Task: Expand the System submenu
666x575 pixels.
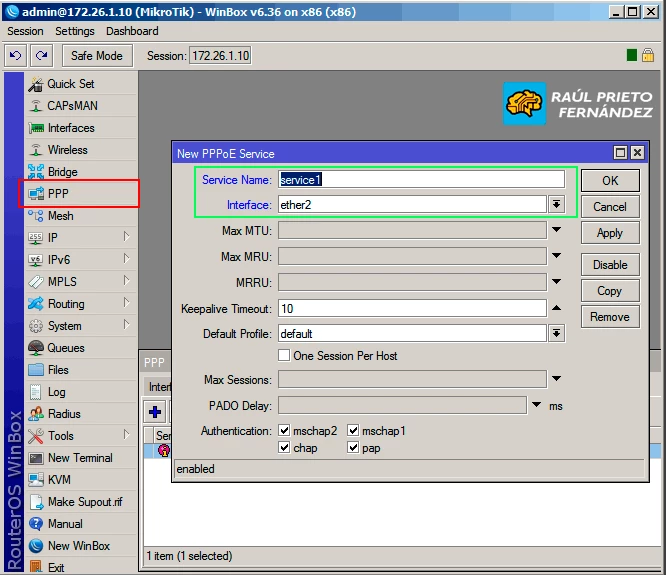Action: pos(126,325)
